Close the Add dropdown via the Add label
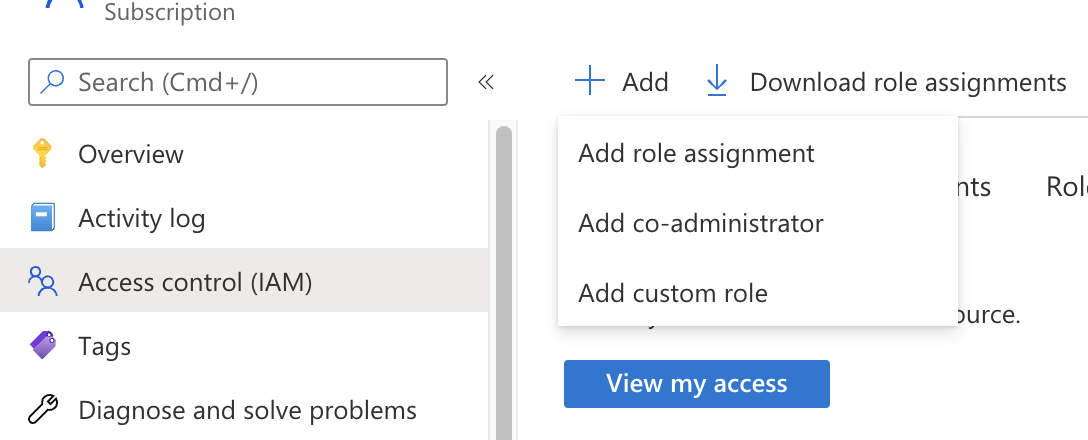The width and height of the screenshot is (1088, 440). (645, 82)
